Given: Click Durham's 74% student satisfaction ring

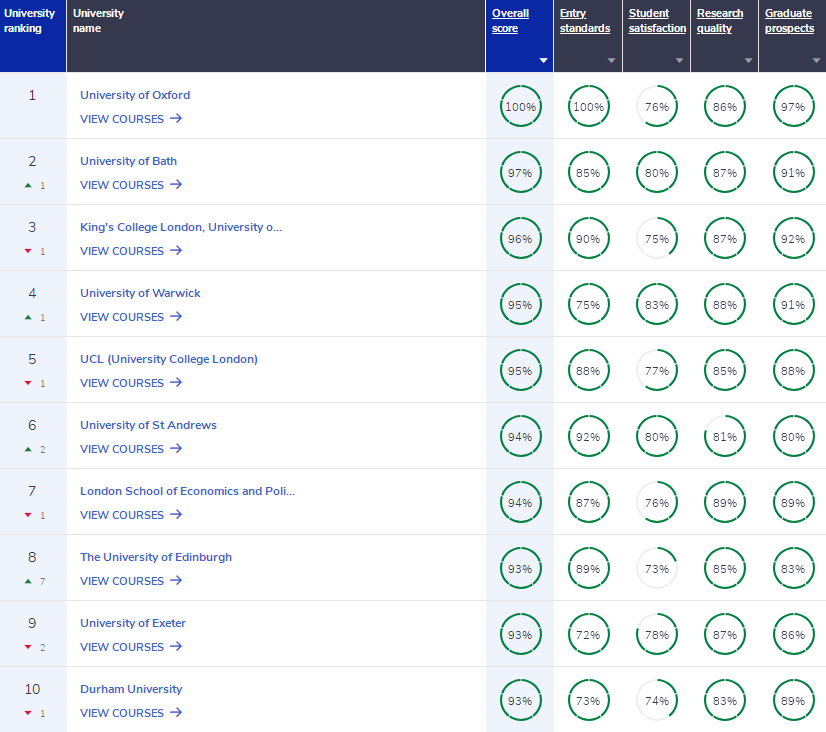Looking at the screenshot, I should (657, 700).
